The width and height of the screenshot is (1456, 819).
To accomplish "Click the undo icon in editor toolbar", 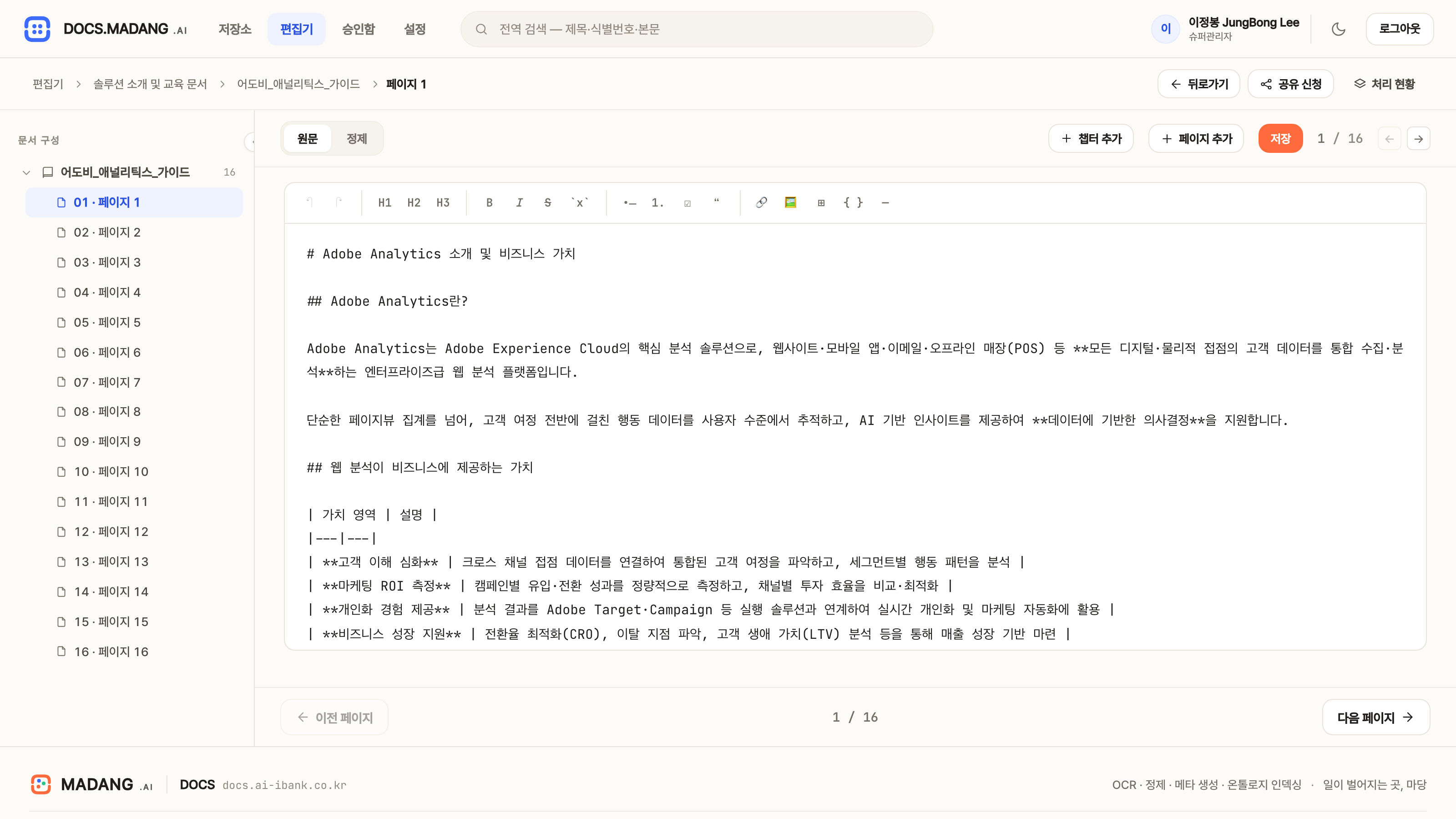I will pos(310,202).
